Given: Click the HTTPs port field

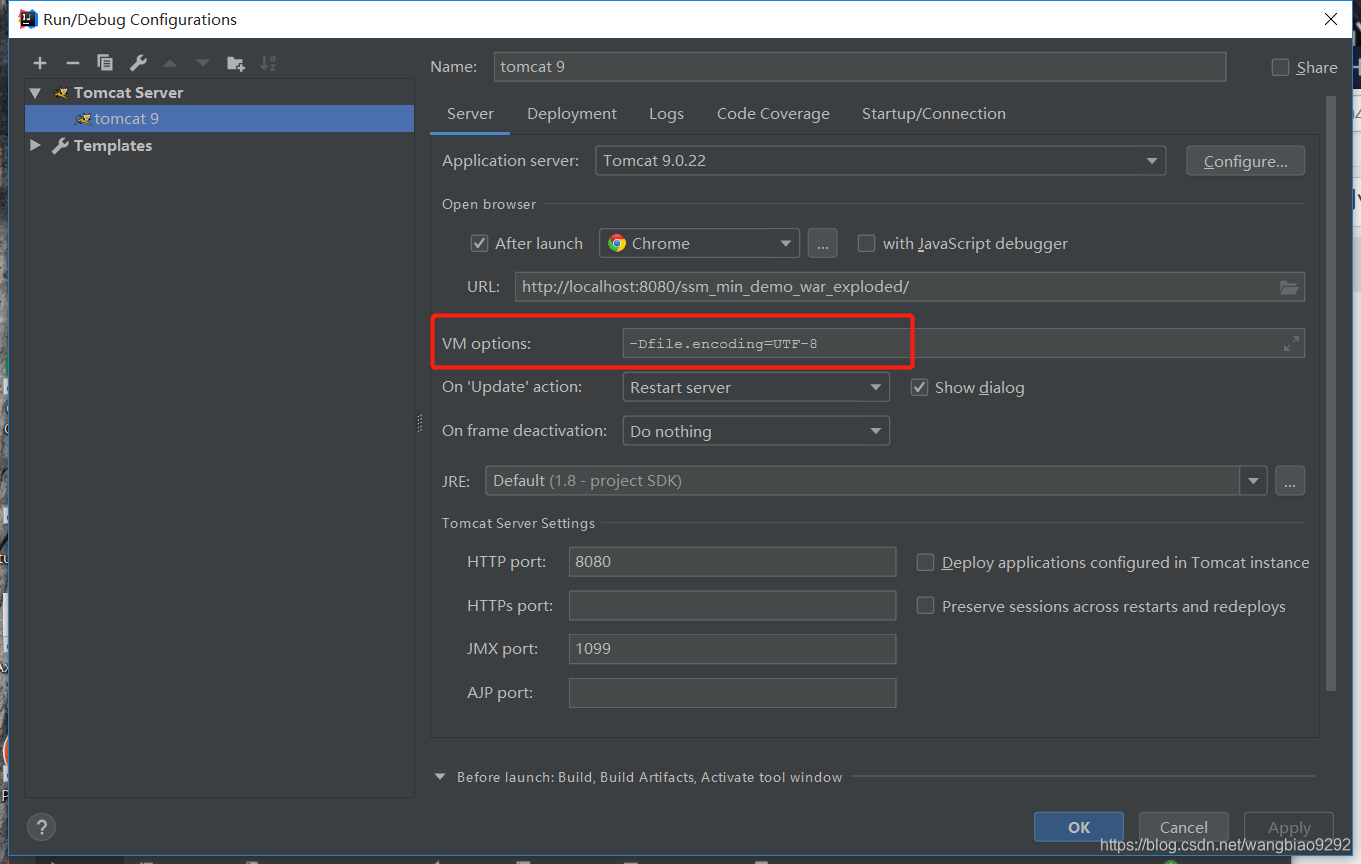Looking at the screenshot, I should click(732, 606).
